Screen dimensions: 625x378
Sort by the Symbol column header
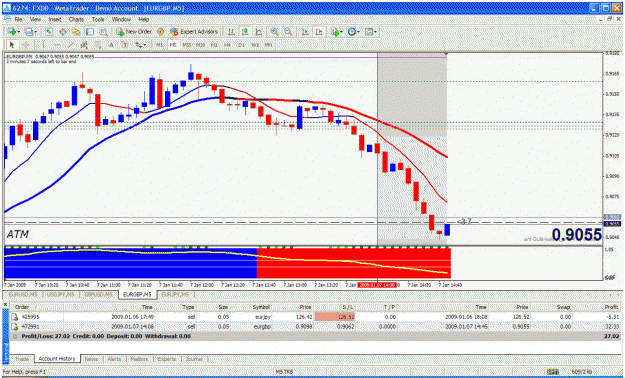pos(261,307)
